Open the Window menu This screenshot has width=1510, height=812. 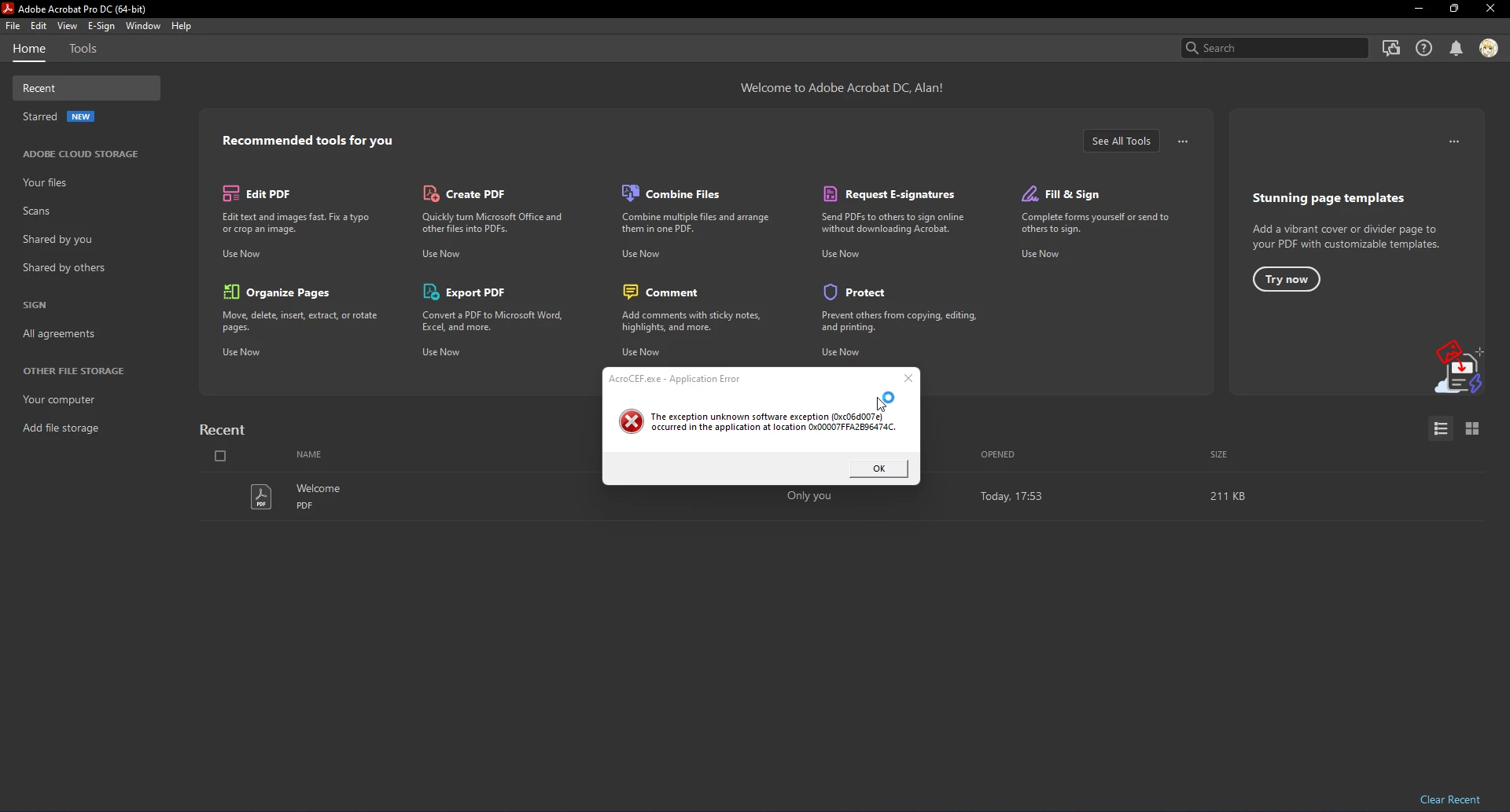[x=143, y=26]
